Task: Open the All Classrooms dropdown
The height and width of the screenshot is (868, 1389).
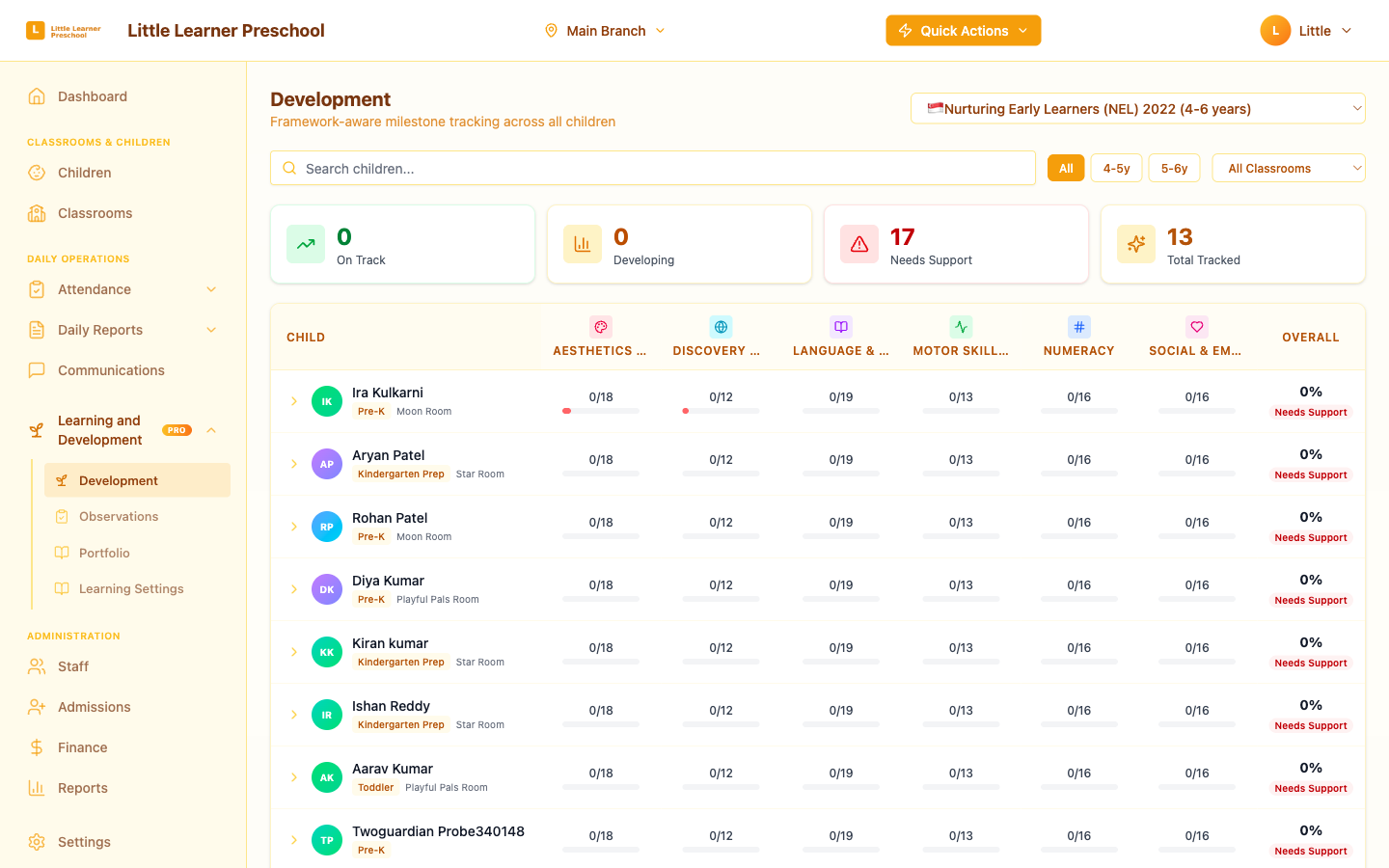Action: tap(1289, 168)
